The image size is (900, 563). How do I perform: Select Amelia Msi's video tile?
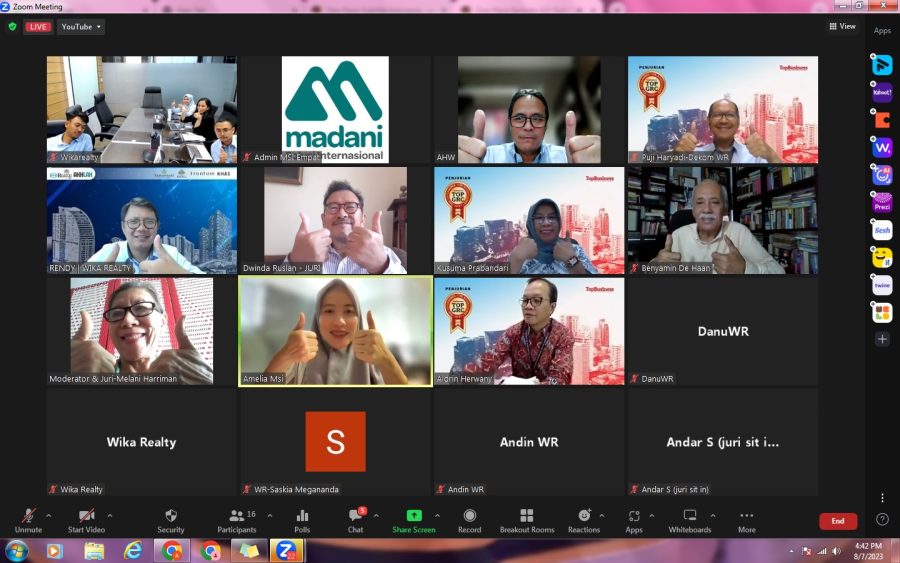[335, 331]
